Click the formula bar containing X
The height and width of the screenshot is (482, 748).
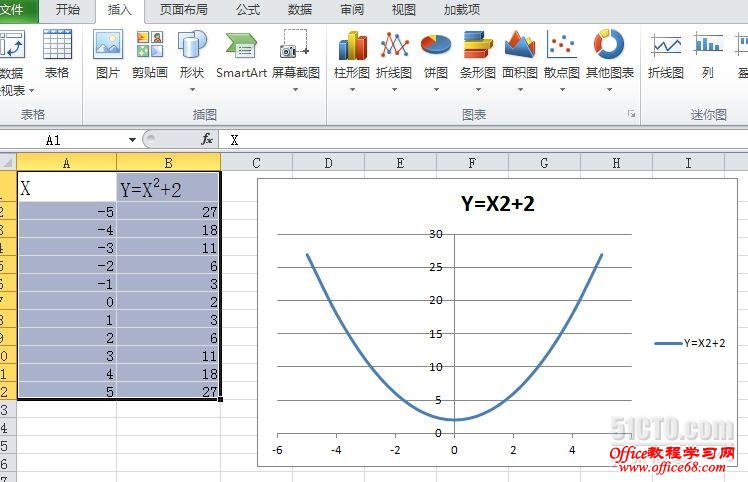pos(483,140)
